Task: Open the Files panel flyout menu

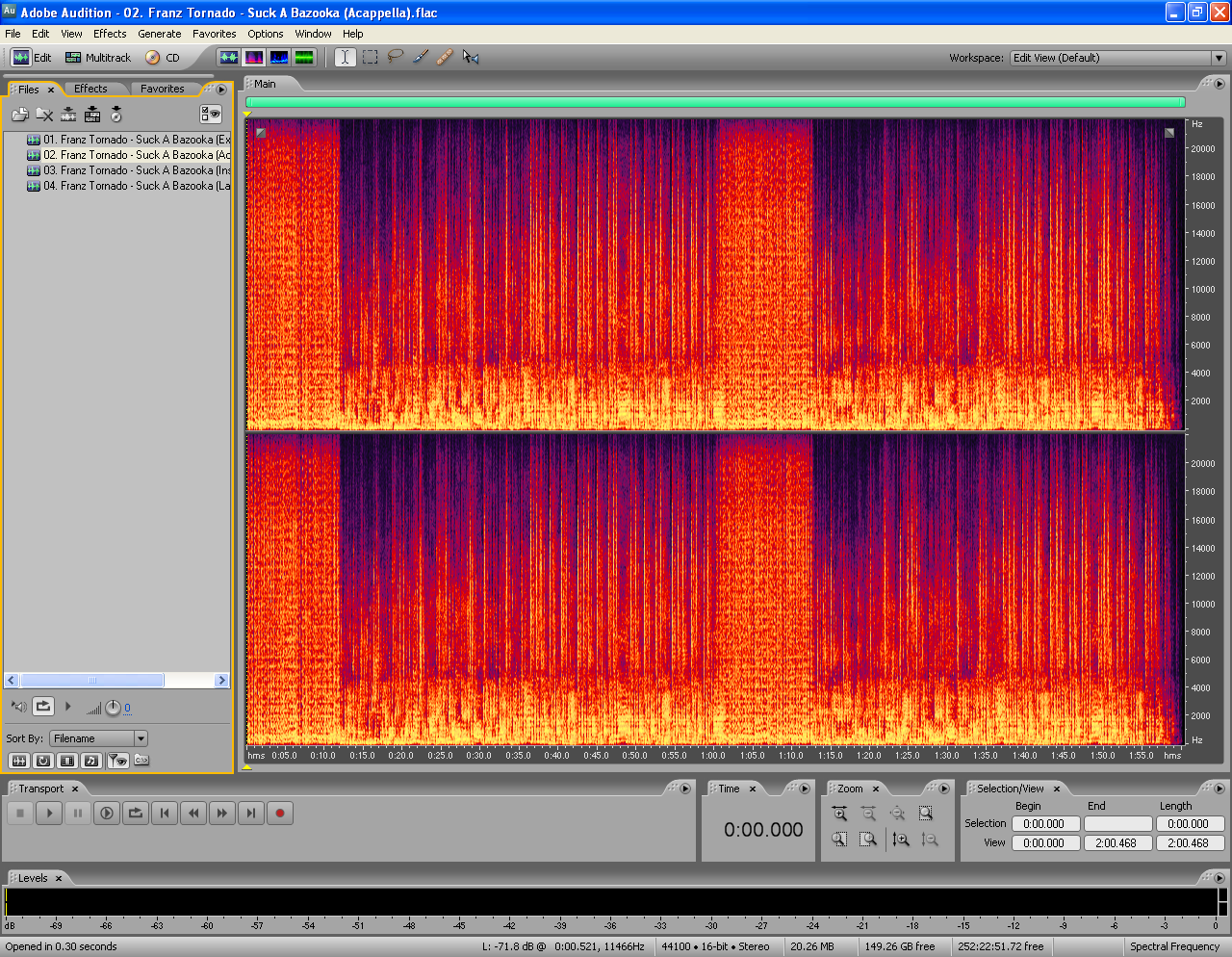Action: (x=221, y=90)
